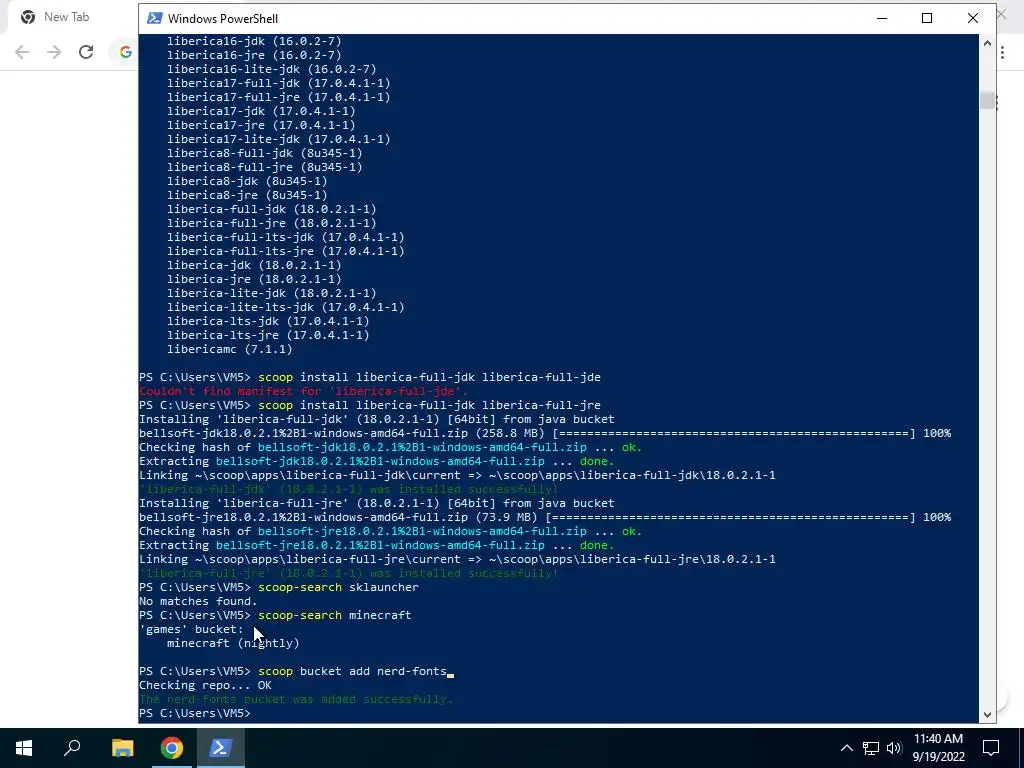Open the volume speaker tray icon
This screenshot has width=1024, height=768.
pyautogui.click(x=894, y=748)
